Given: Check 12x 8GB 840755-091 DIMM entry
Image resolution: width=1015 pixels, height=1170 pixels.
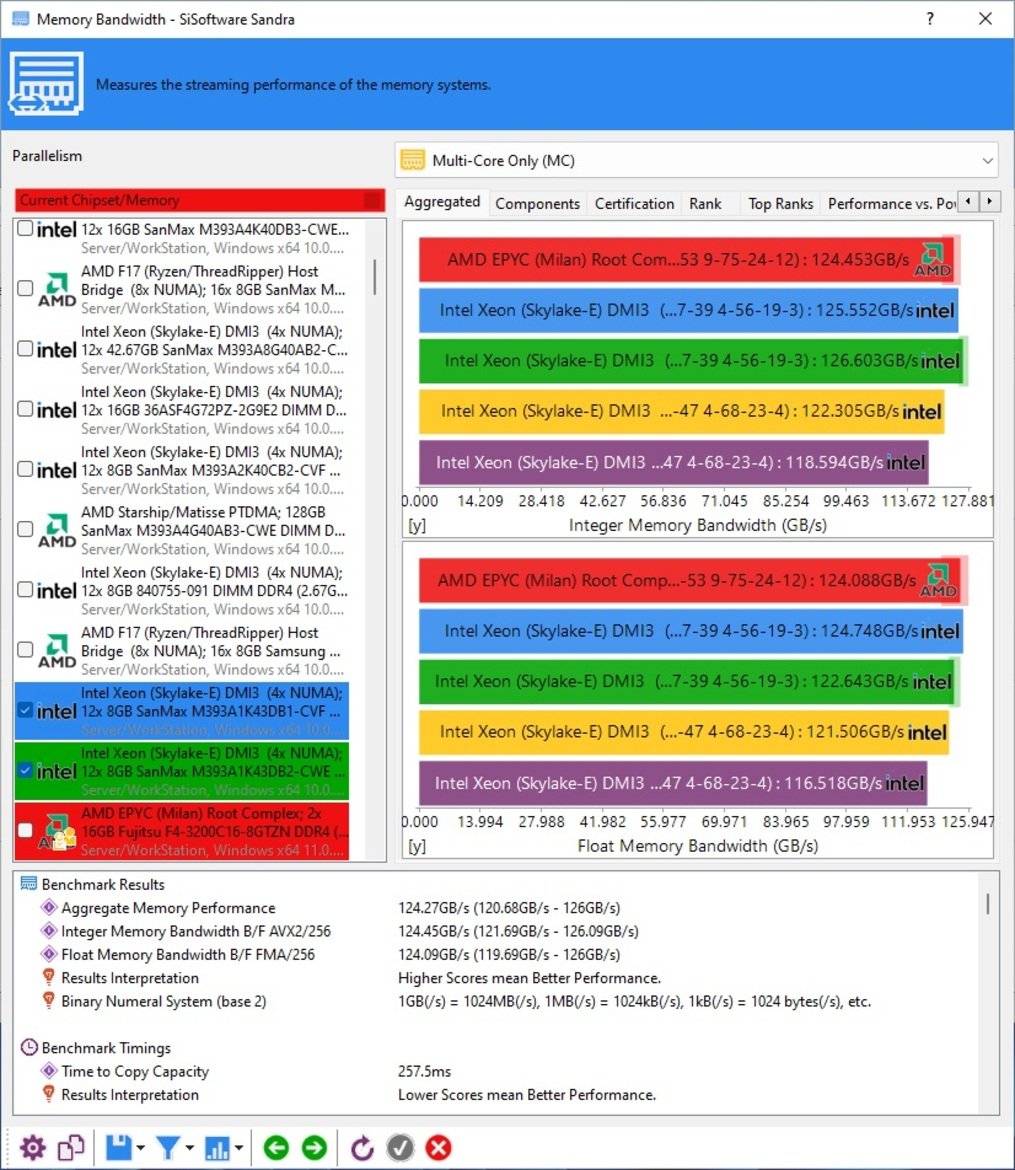Looking at the screenshot, I should coord(25,589).
